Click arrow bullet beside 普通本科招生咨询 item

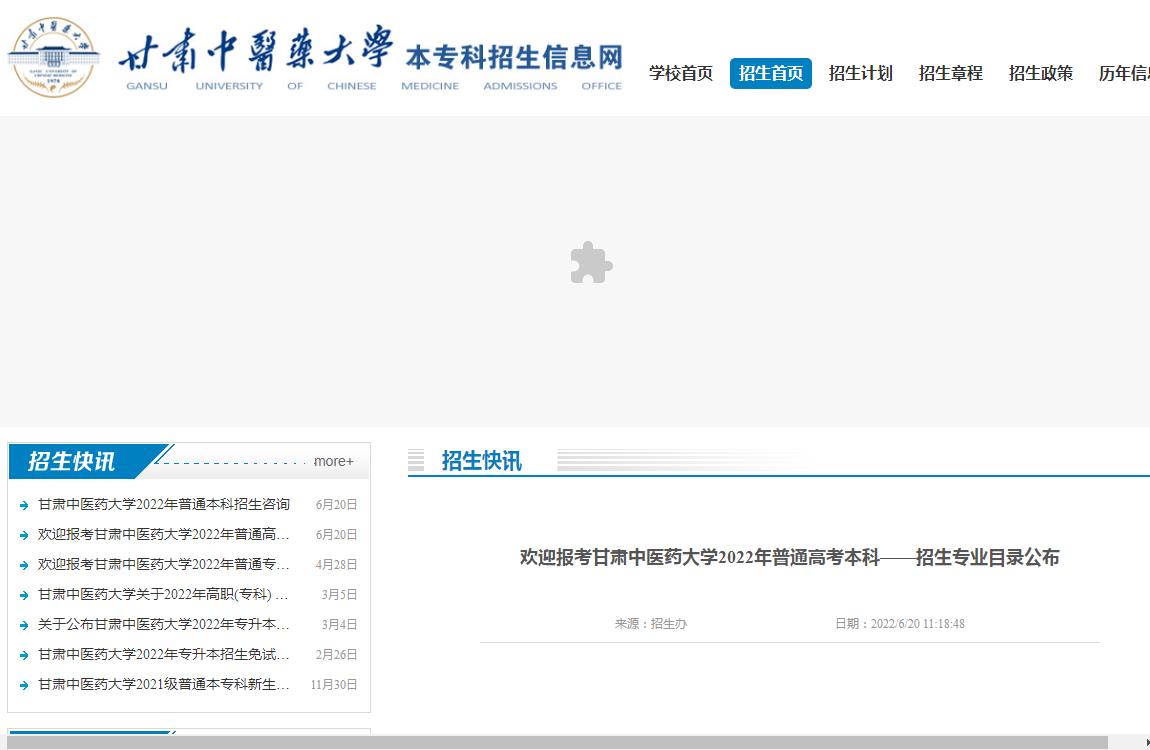[x=23, y=505]
